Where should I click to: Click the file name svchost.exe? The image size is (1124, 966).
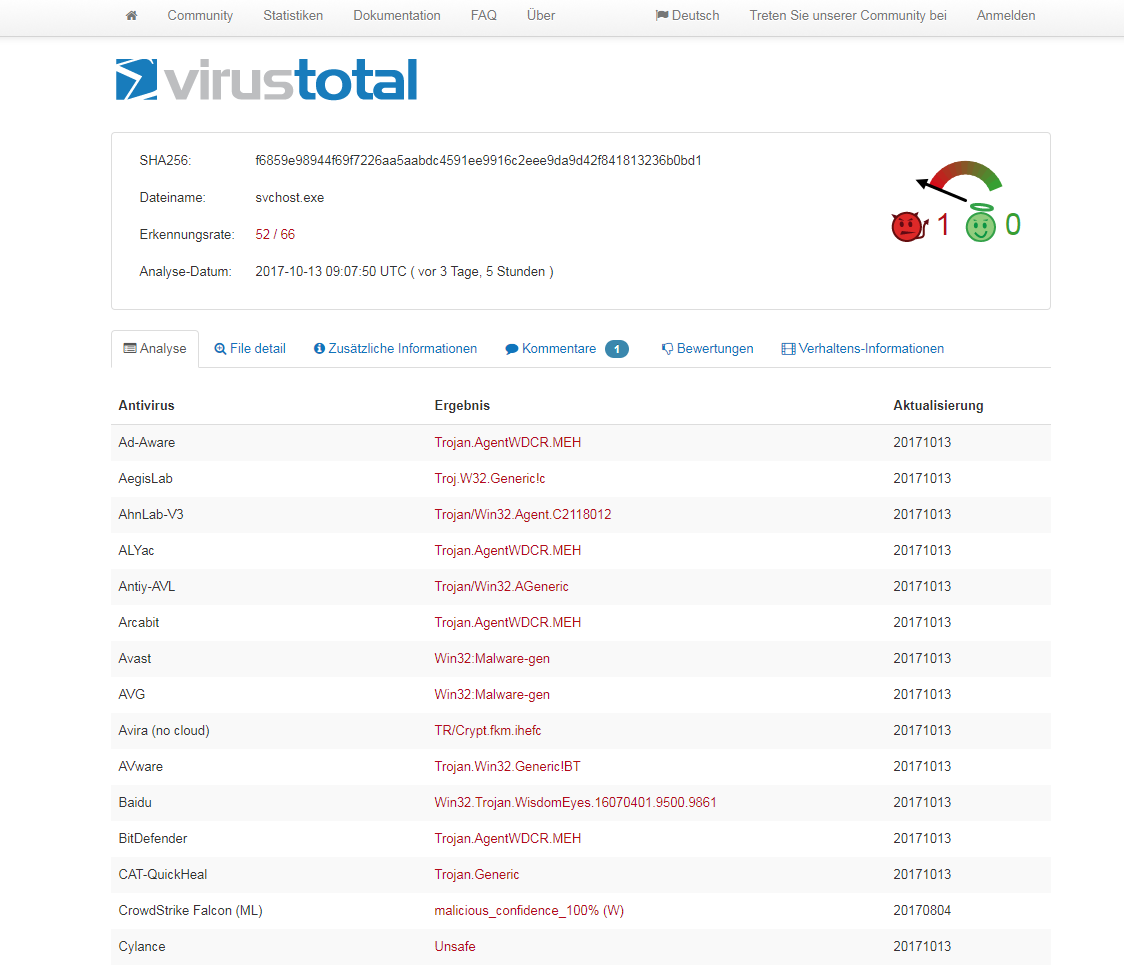(x=290, y=198)
